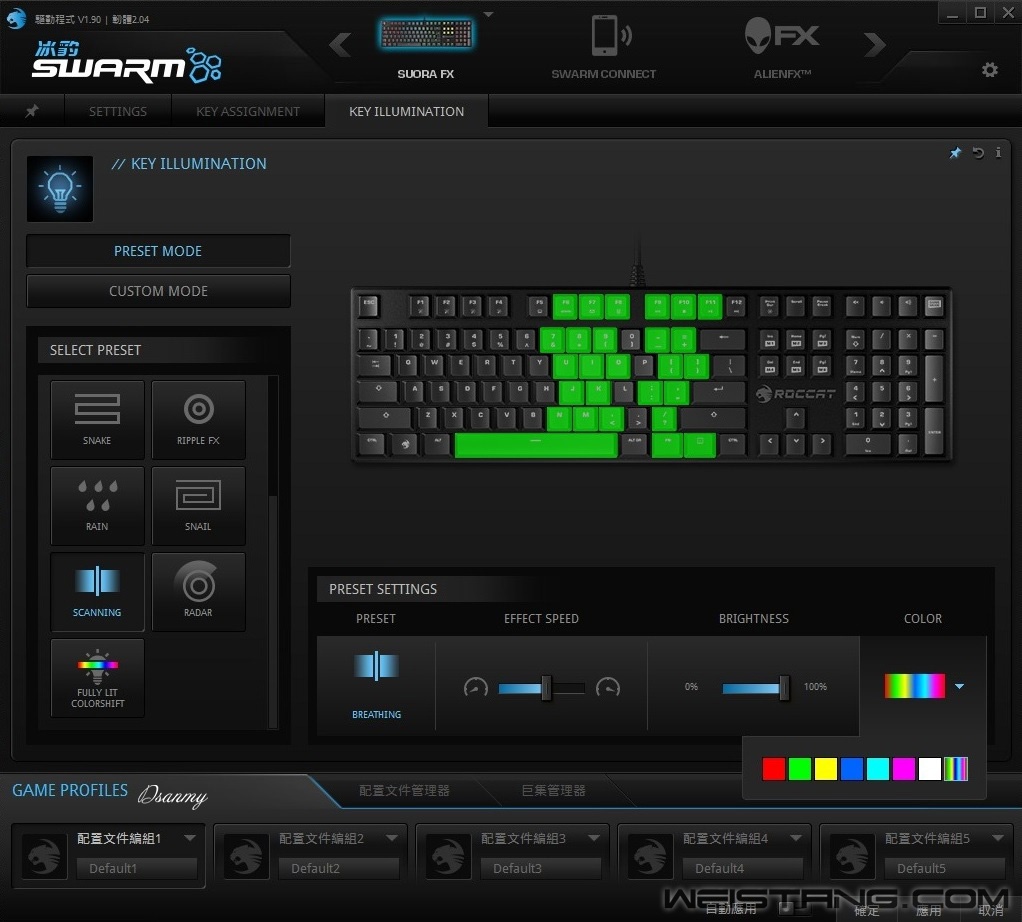Decrease effect speed using slow gauge icon
The height and width of the screenshot is (922, 1022).
476,687
